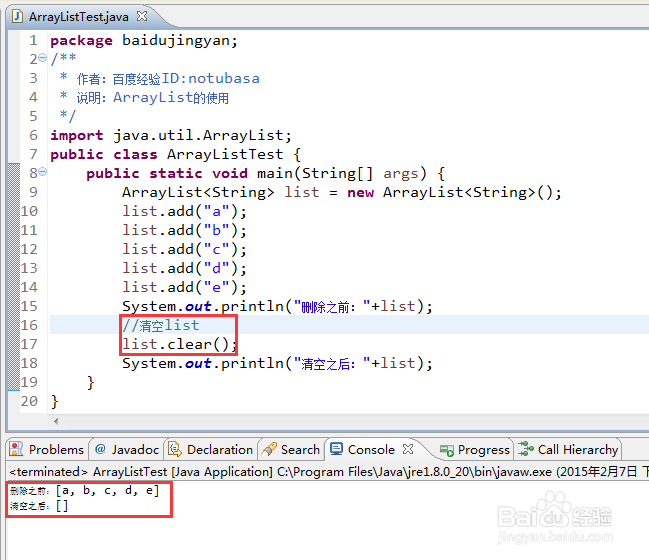Click the //清空list comment line
The height and width of the screenshot is (560, 649).
coord(161,325)
